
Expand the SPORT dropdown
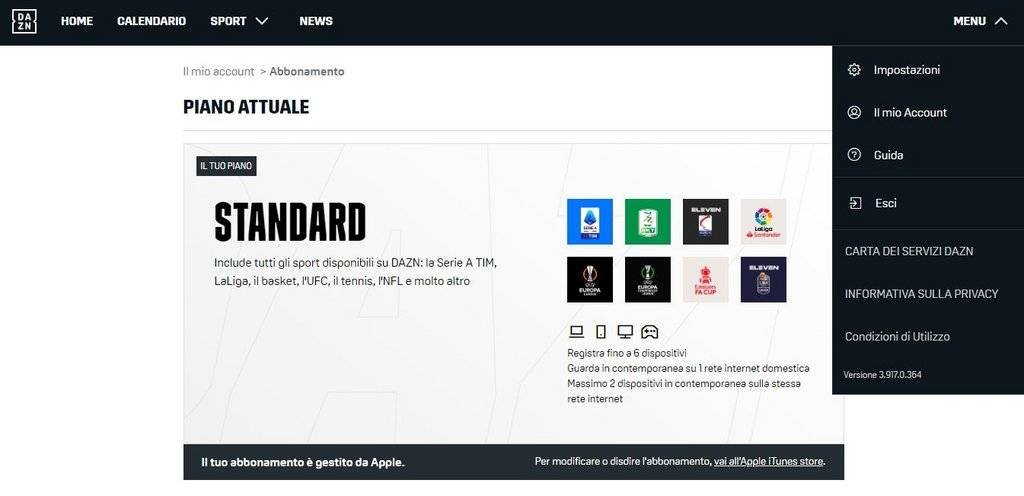click(239, 22)
